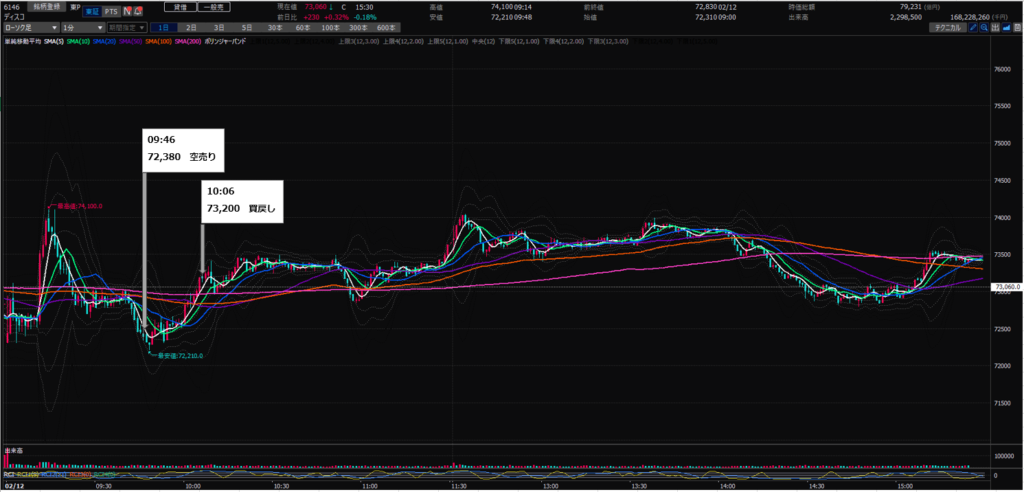
Task: Click the blue area chart icon
Action: pyautogui.click(x=1007, y=29)
